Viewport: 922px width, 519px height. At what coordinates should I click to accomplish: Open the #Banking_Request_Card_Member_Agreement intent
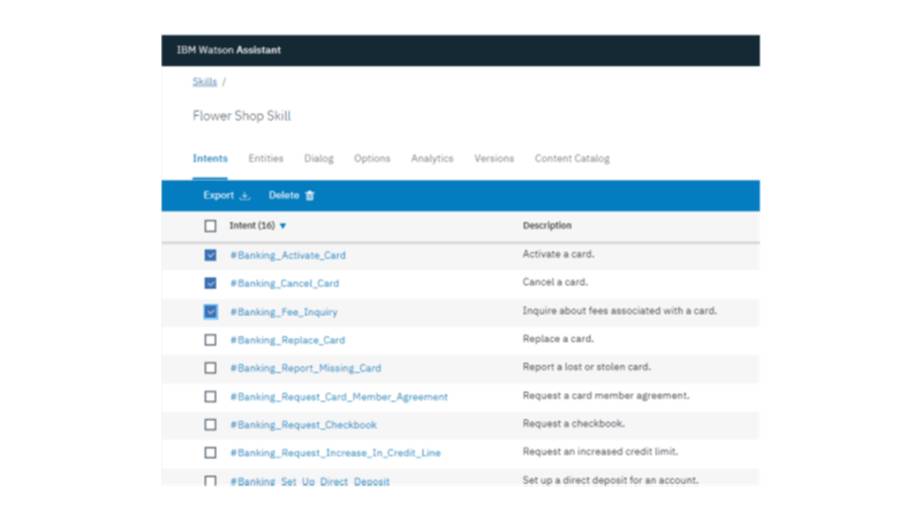pos(339,397)
